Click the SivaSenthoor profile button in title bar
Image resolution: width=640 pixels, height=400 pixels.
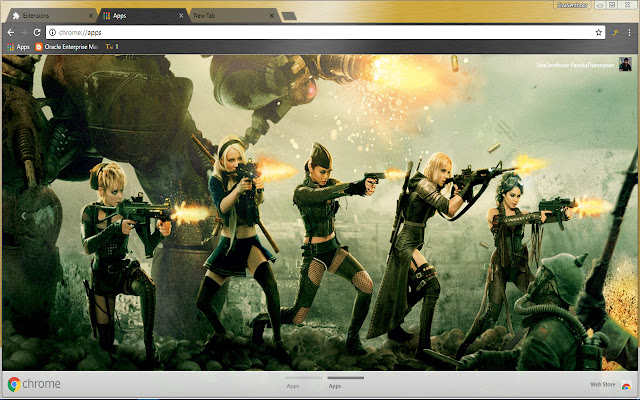[573, 5]
